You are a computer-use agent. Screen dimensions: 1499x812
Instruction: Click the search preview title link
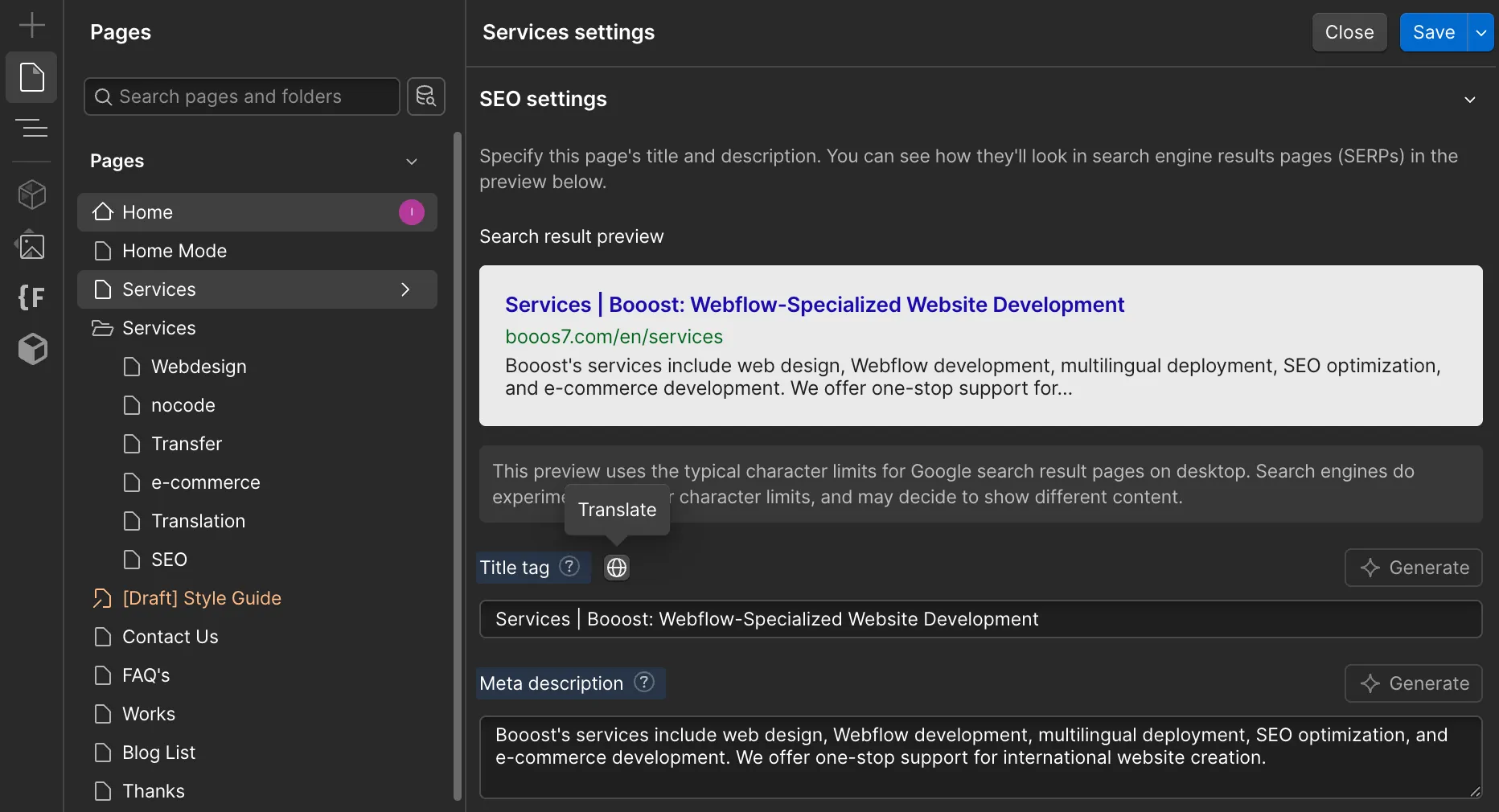click(815, 305)
